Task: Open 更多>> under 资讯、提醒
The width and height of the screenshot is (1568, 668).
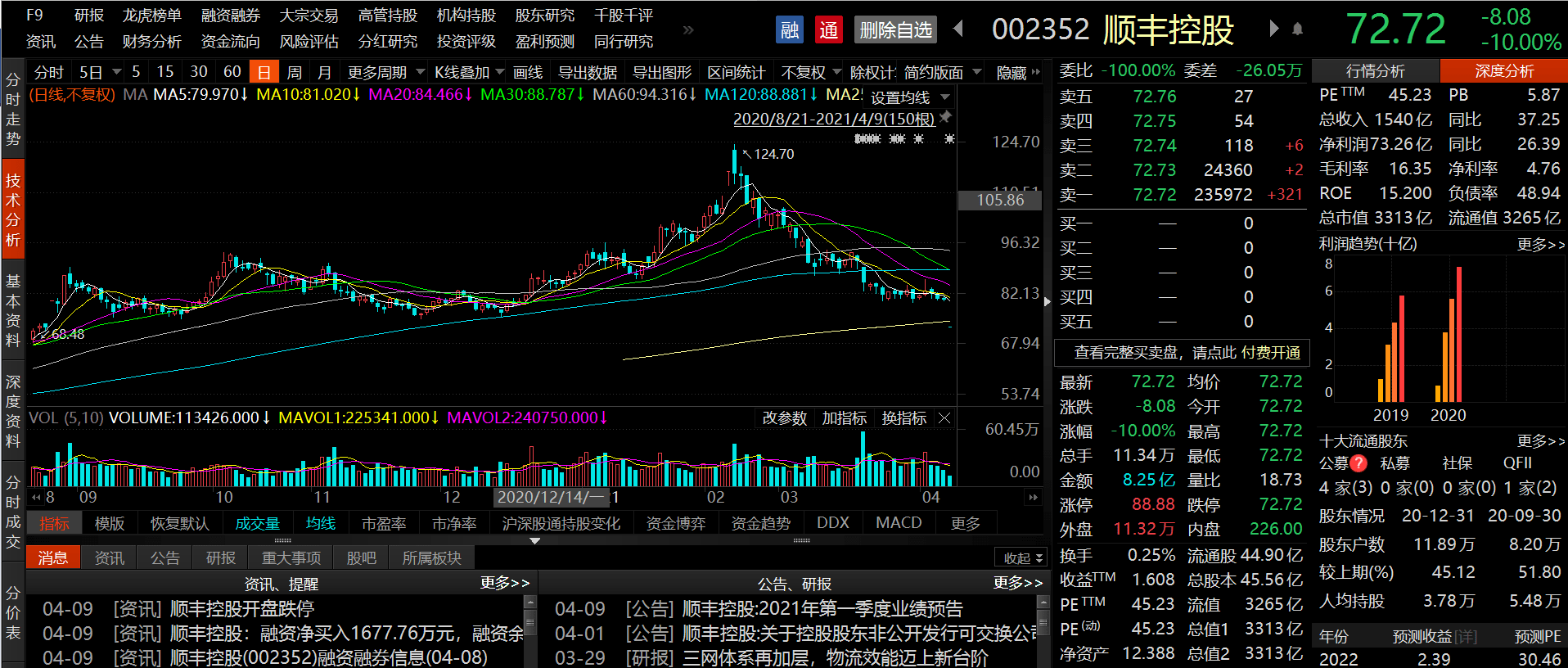Action: 504,583
